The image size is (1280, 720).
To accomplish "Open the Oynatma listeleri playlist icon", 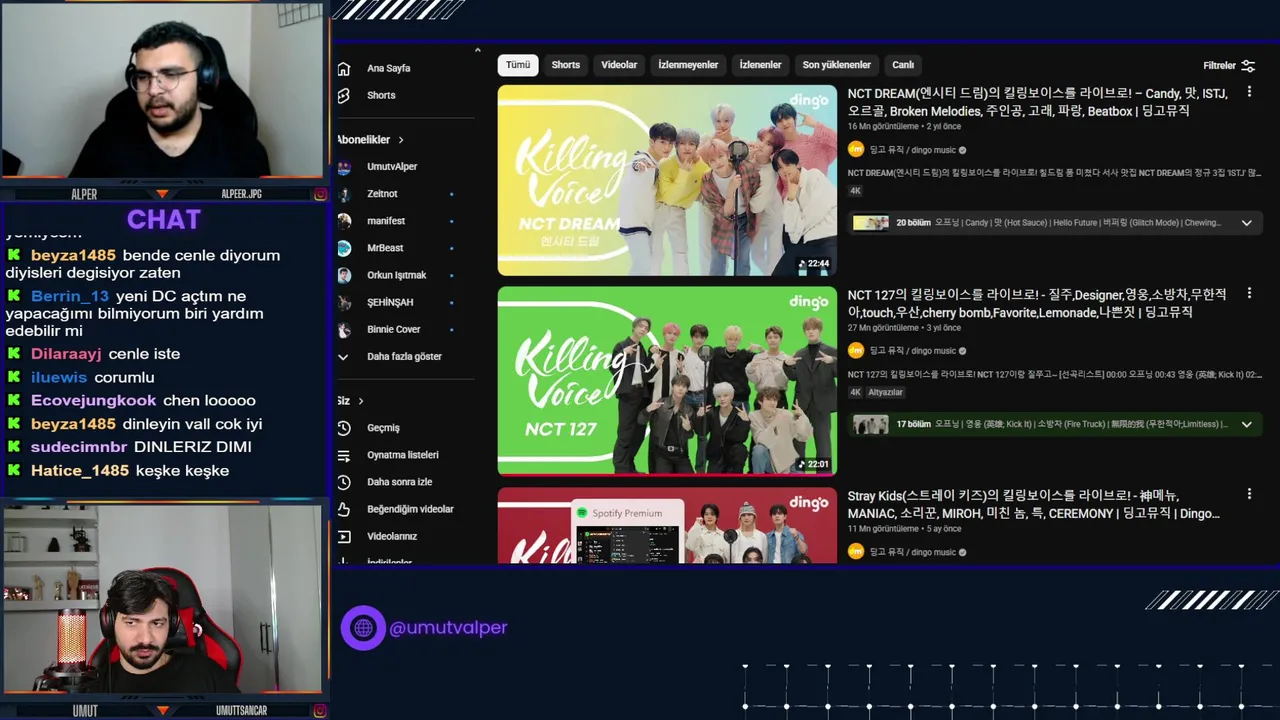I will [344, 455].
